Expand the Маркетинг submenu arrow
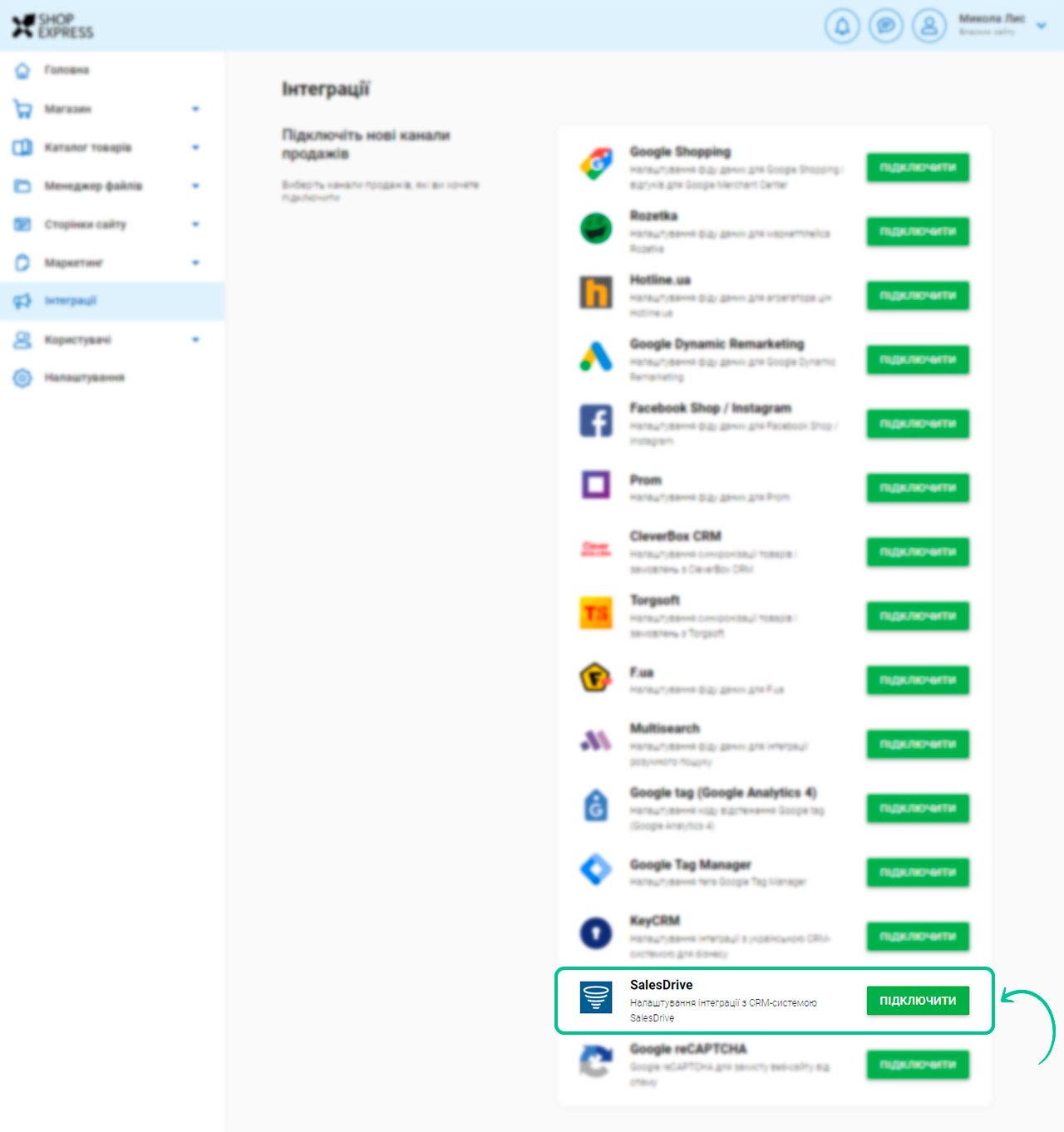The image size is (1064, 1132). [x=195, y=263]
